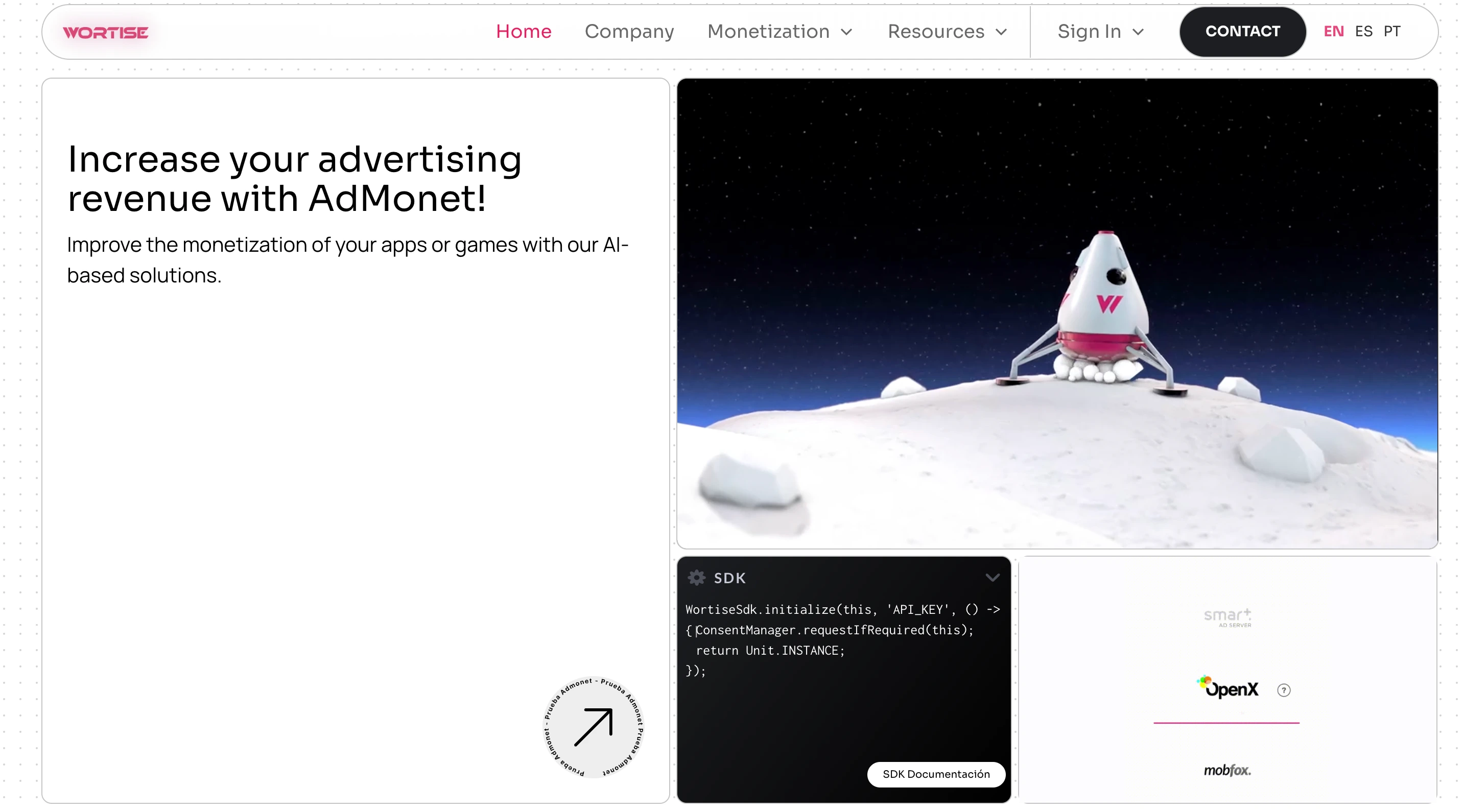
Task: Click the question mark icon beside OpenX
Action: click(x=1283, y=690)
